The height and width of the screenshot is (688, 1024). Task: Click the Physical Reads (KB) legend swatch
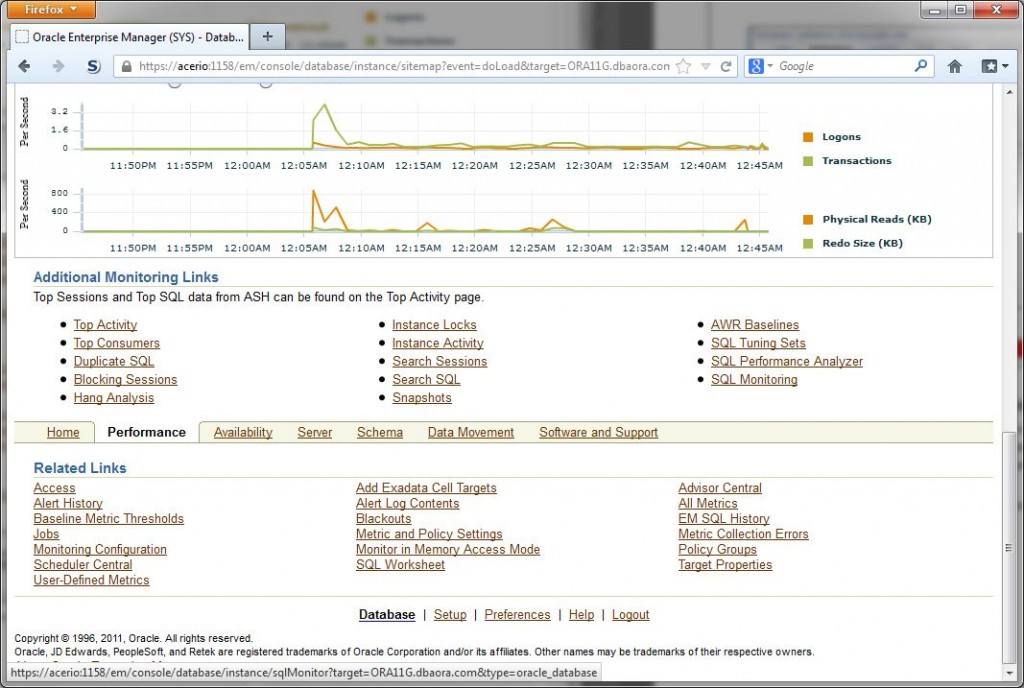[x=808, y=219]
